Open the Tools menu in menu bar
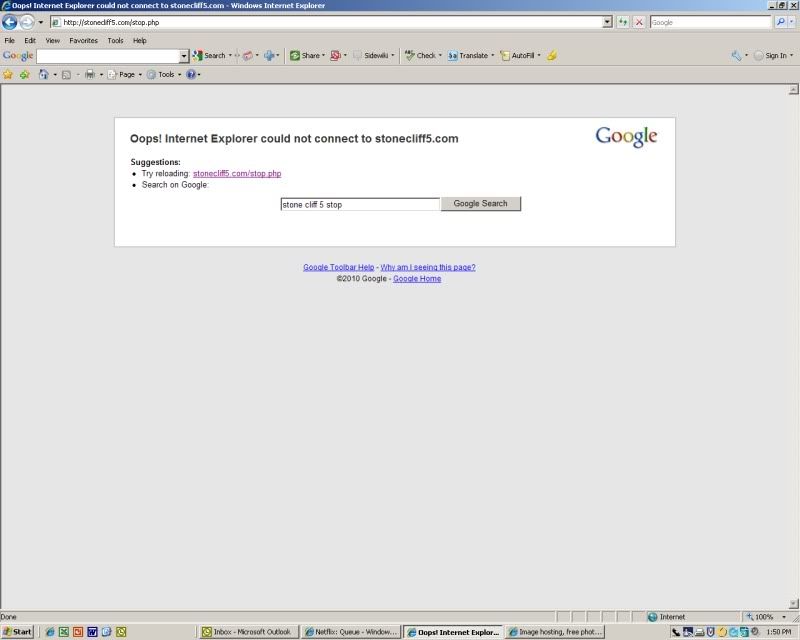This screenshot has height=640, width=800. (x=115, y=40)
